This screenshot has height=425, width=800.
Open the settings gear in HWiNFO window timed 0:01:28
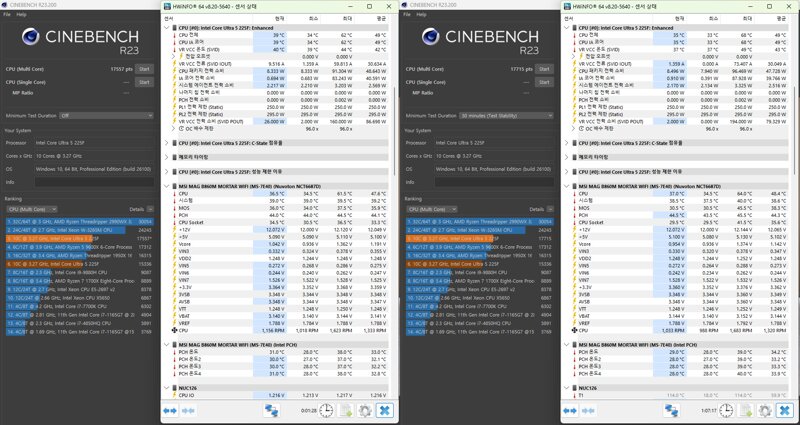[x=364, y=410]
